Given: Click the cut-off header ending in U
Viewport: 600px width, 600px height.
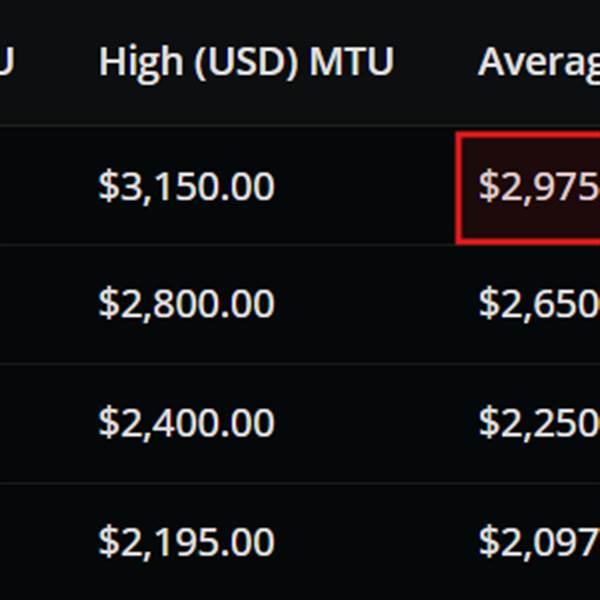Looking at the screenshot, I should click(x=8, y=62).
